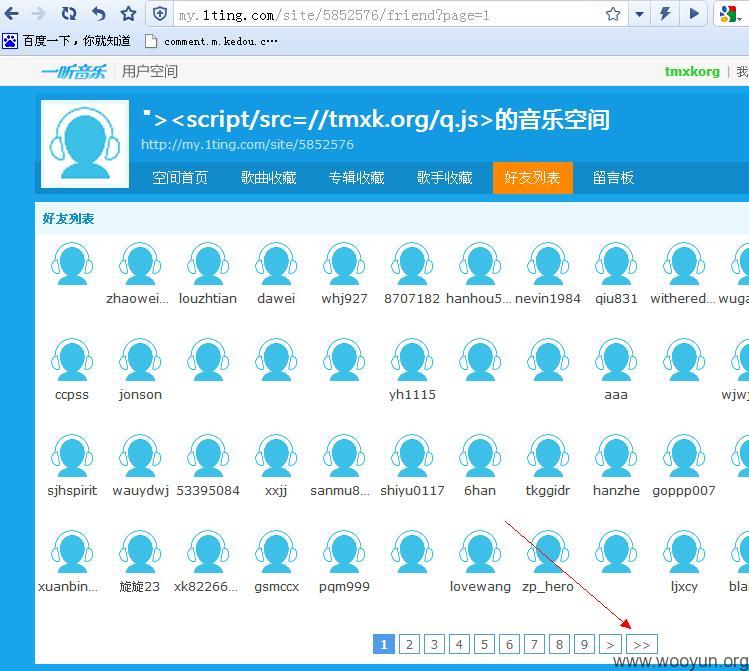Click the next page > button

click(x=610, y=645)
